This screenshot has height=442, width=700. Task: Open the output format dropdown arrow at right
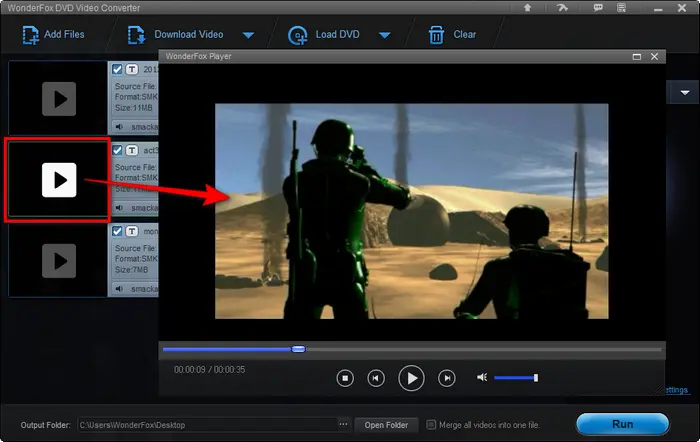[x=685, y=92]
